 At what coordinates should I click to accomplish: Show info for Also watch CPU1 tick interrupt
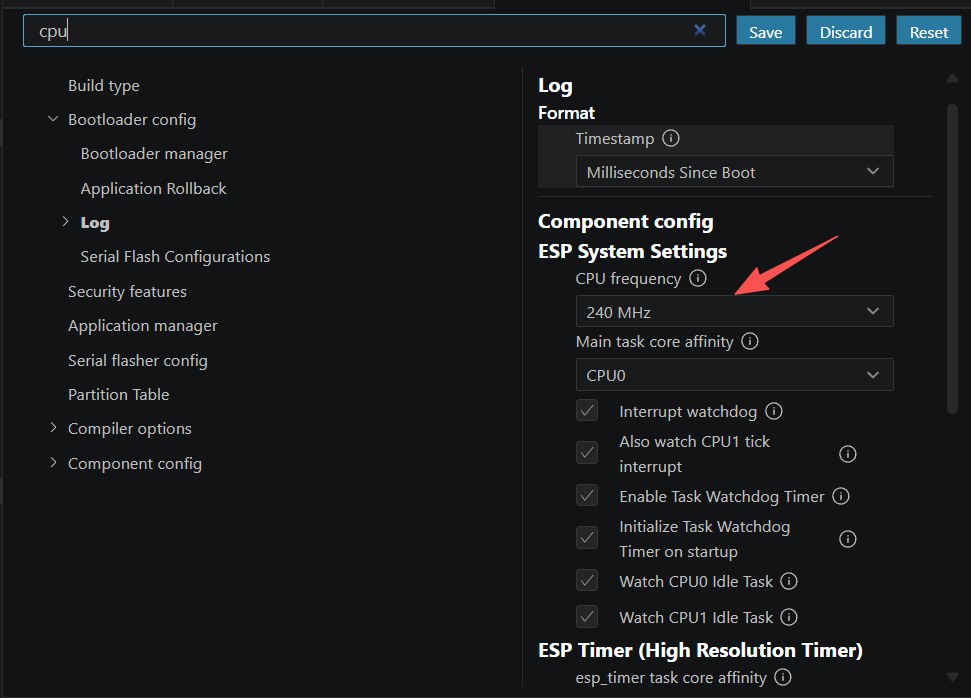(848, 454)
